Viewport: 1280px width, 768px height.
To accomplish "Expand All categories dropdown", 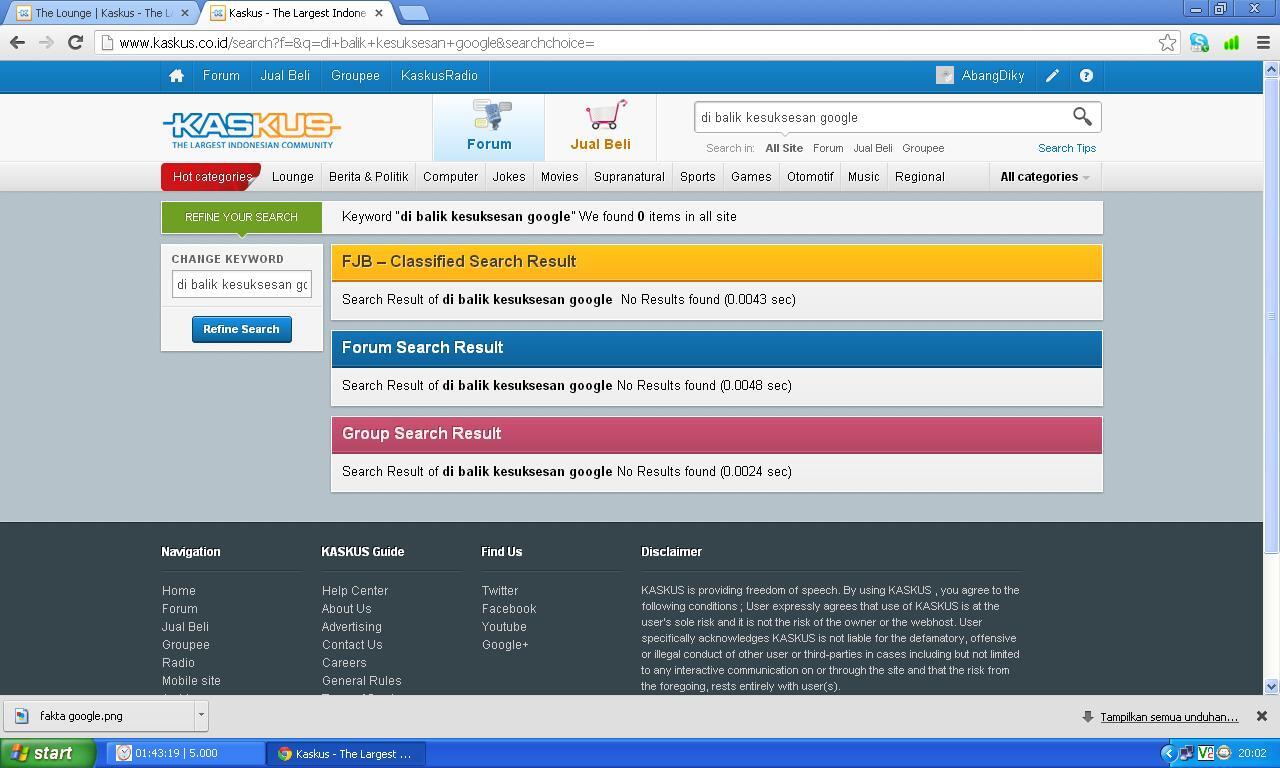I will [x=1044, y=177].
